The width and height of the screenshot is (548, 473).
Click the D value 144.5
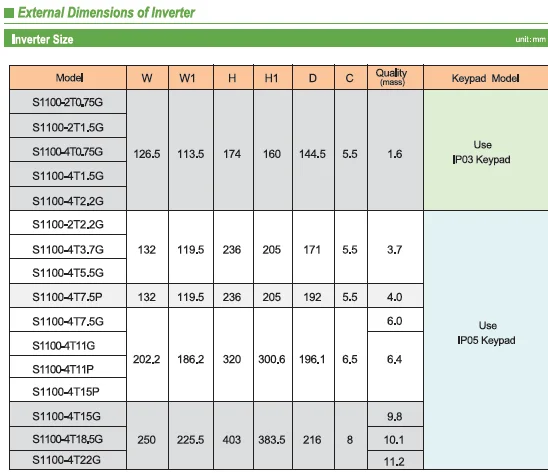coord(312,154)
